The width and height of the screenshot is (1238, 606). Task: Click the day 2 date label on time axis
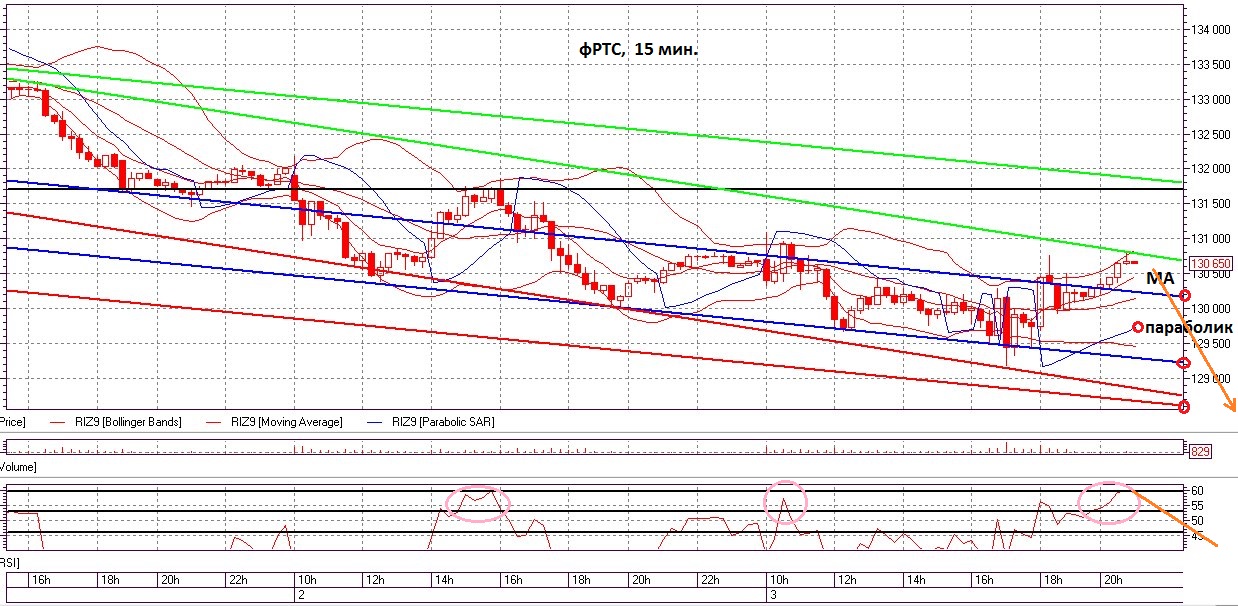coord(301,595)
